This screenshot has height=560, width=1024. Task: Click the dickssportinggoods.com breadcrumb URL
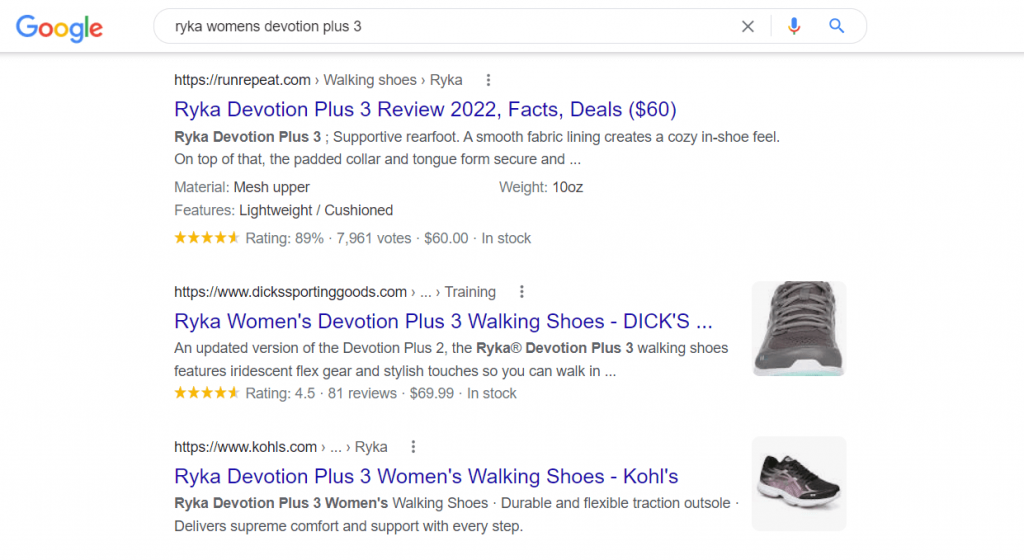(x=334, y=292)
